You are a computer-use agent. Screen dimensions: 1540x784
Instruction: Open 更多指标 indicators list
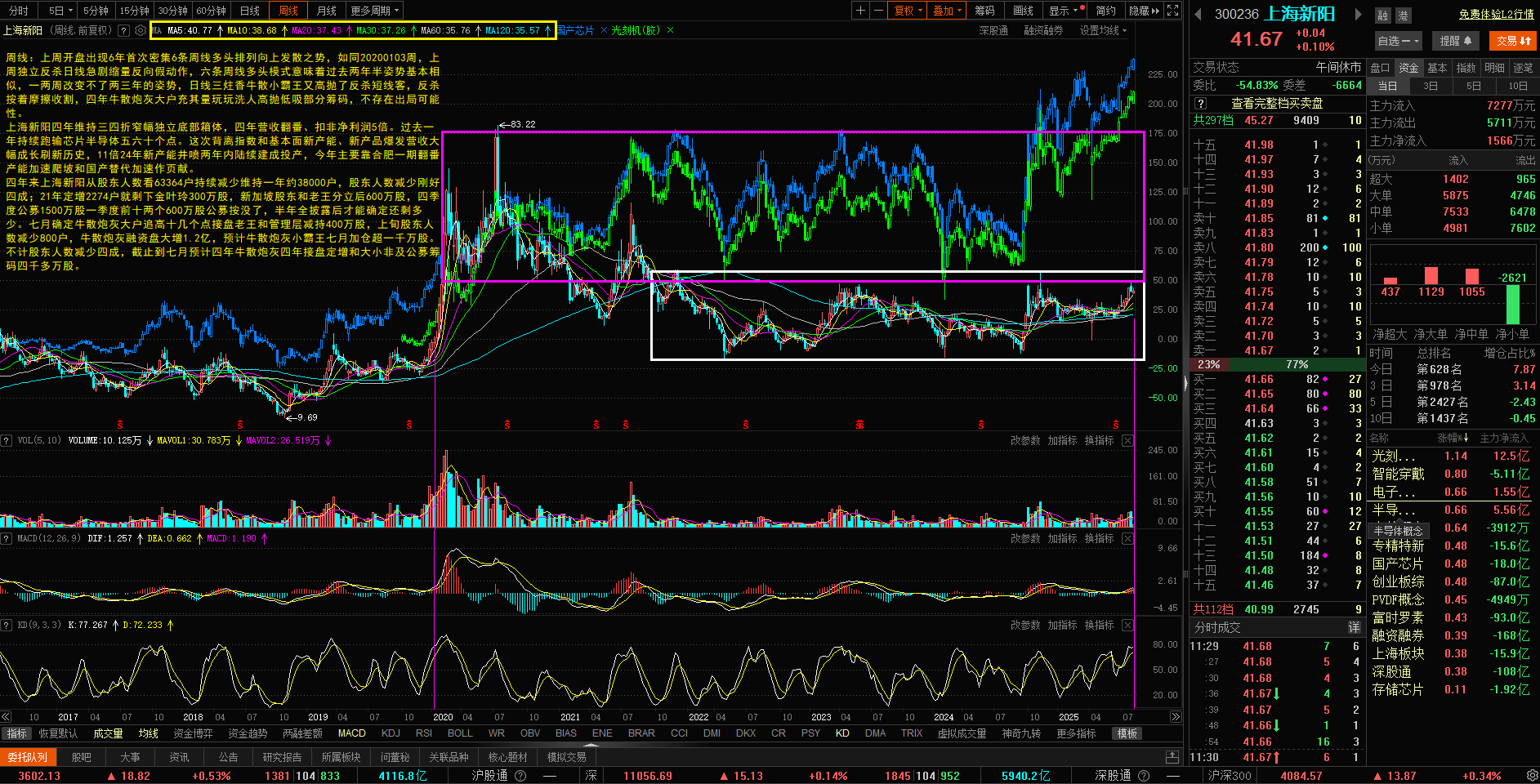click(1076, 733)
